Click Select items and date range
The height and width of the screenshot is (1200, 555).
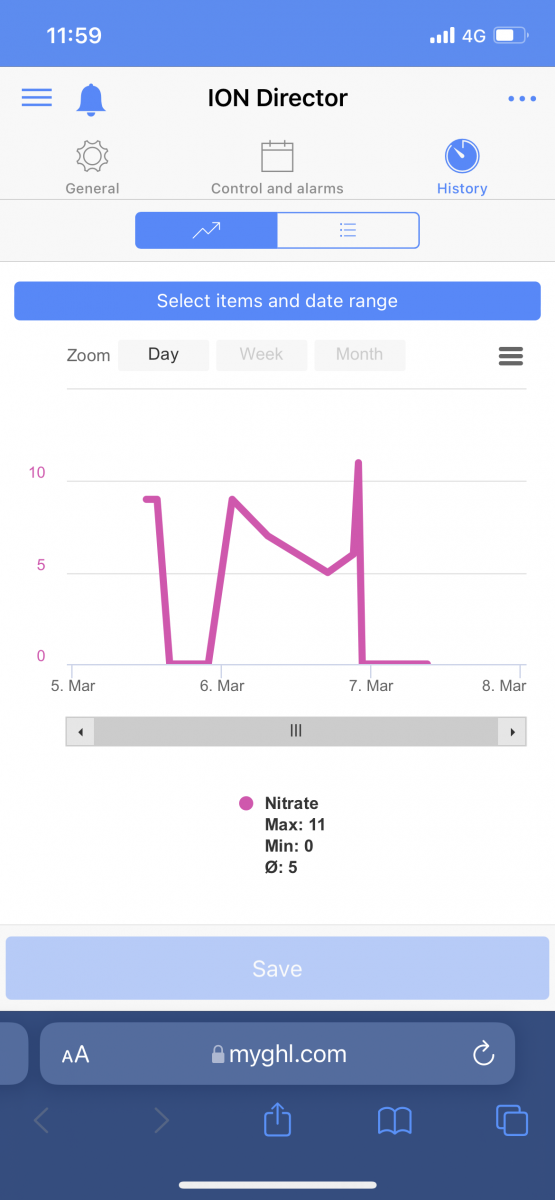[x=277, y=301]
